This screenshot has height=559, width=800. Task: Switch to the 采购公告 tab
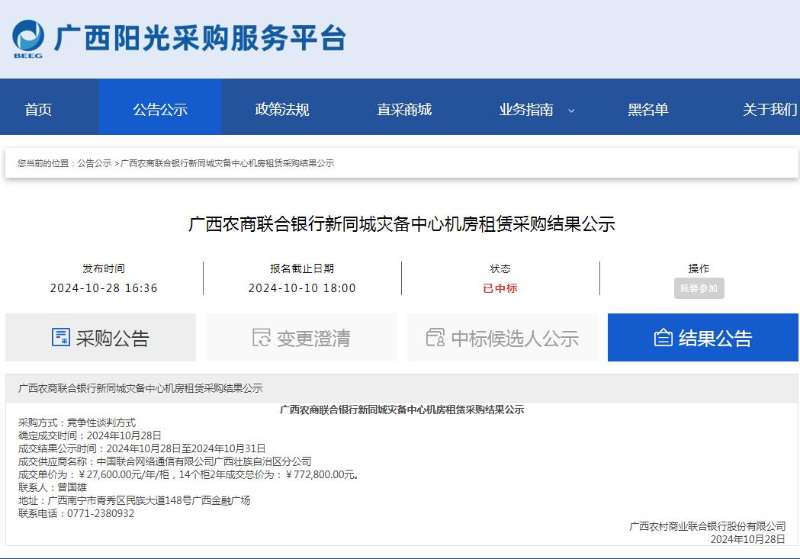click(x=101, y=338)
